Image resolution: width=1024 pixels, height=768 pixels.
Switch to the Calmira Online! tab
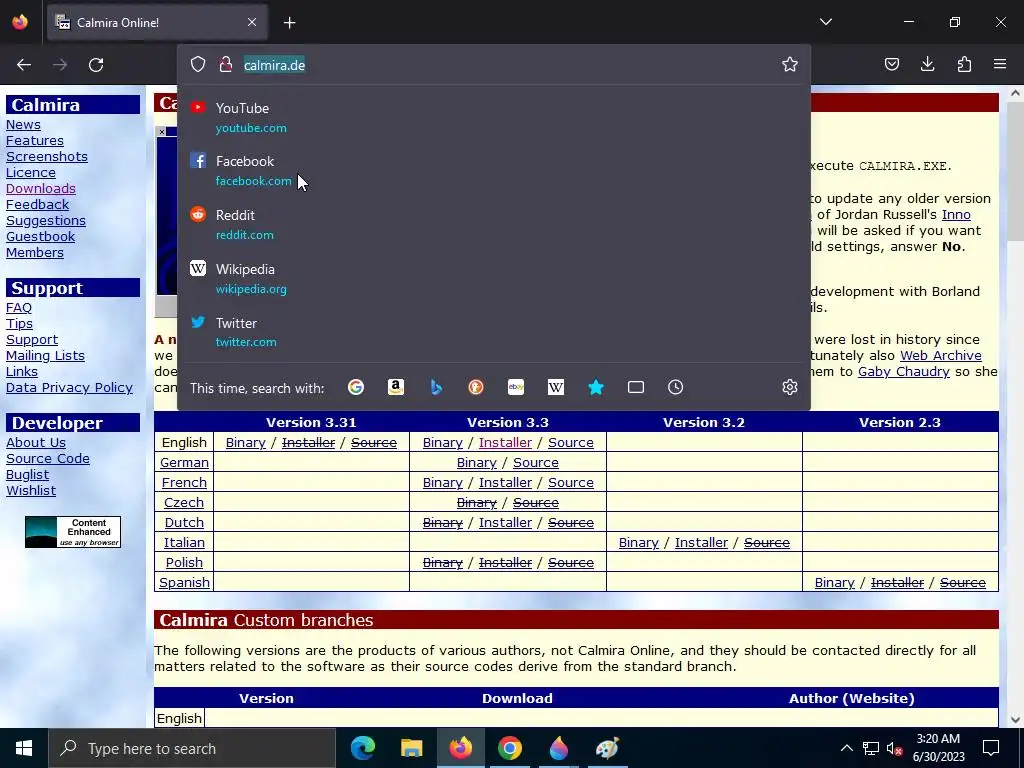click(x=157, y=22)
